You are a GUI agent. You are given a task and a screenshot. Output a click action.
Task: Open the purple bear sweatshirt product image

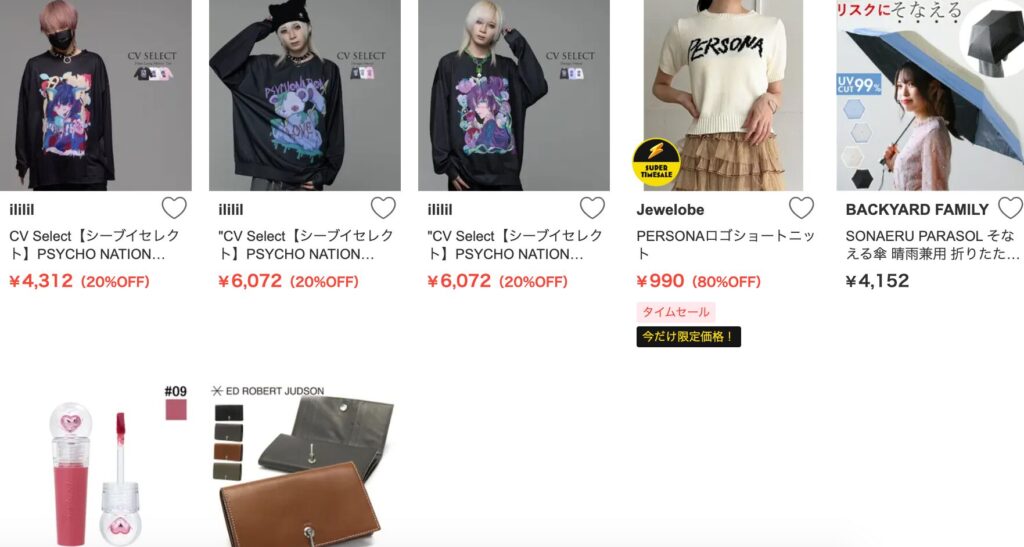(x=305, y=95)
